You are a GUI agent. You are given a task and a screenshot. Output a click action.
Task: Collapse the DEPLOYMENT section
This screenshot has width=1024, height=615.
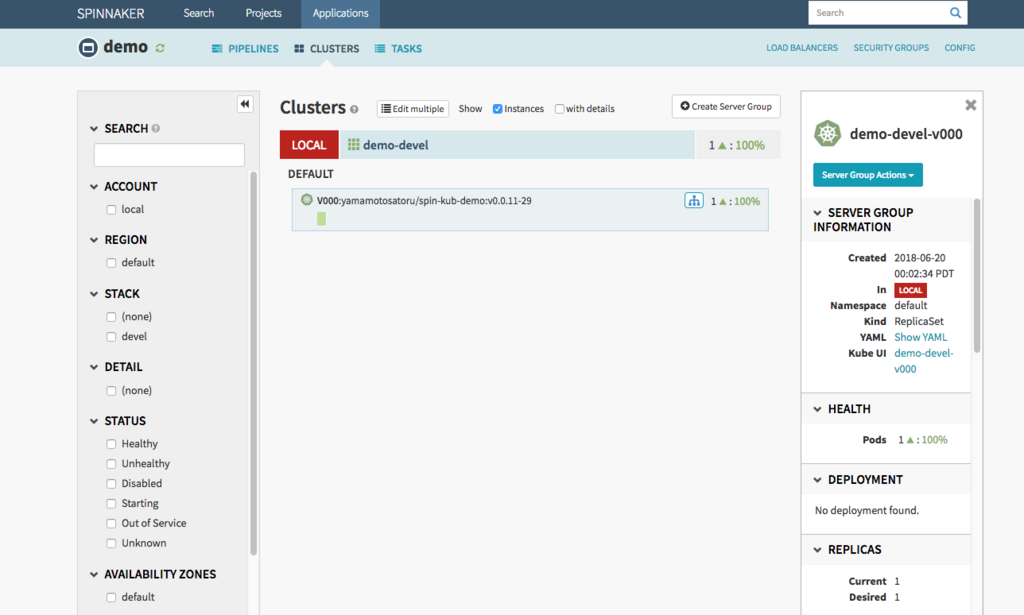pyautogui.click(x=818, y=480)
